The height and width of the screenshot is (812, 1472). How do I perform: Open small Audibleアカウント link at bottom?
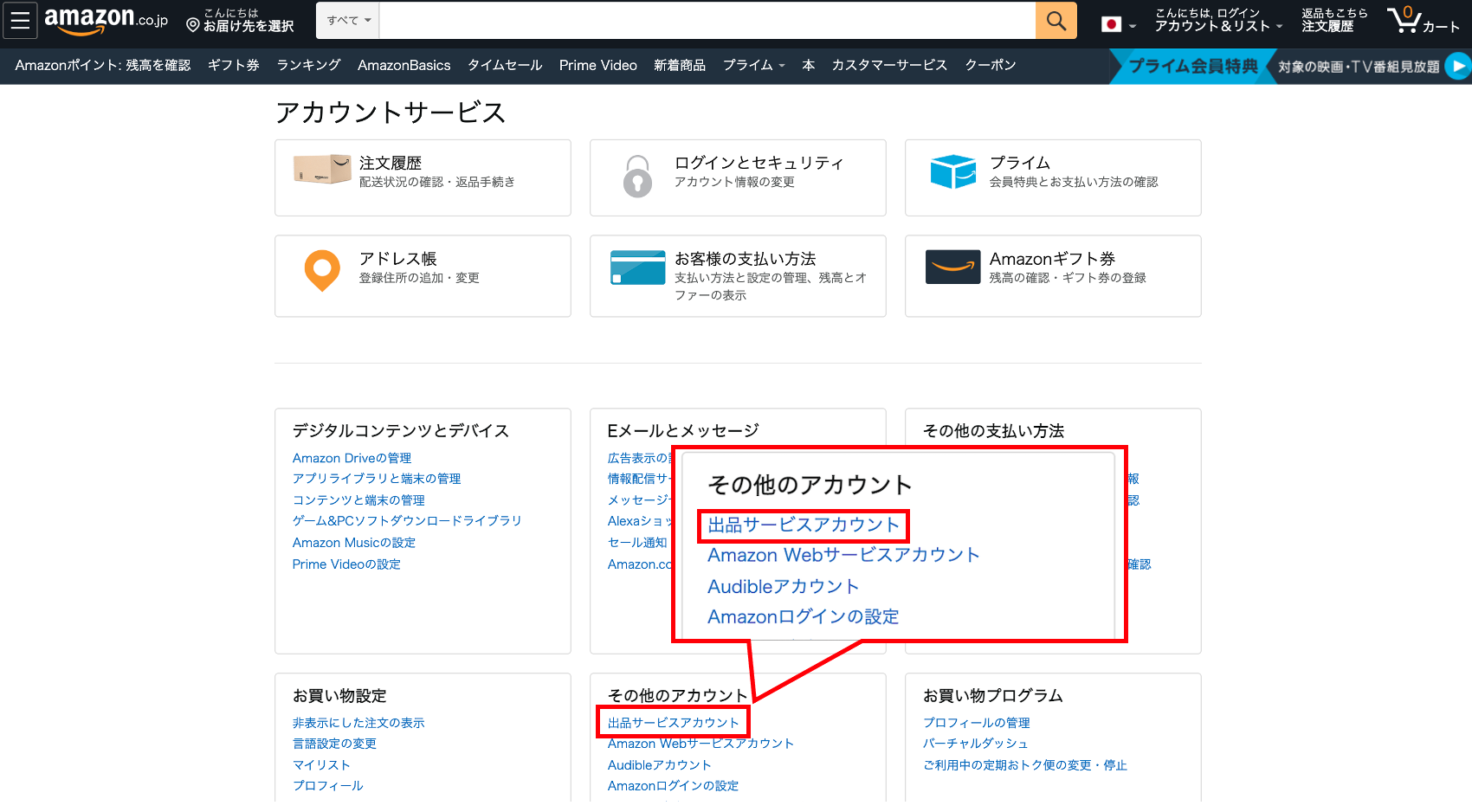click(x=659, y=765)
